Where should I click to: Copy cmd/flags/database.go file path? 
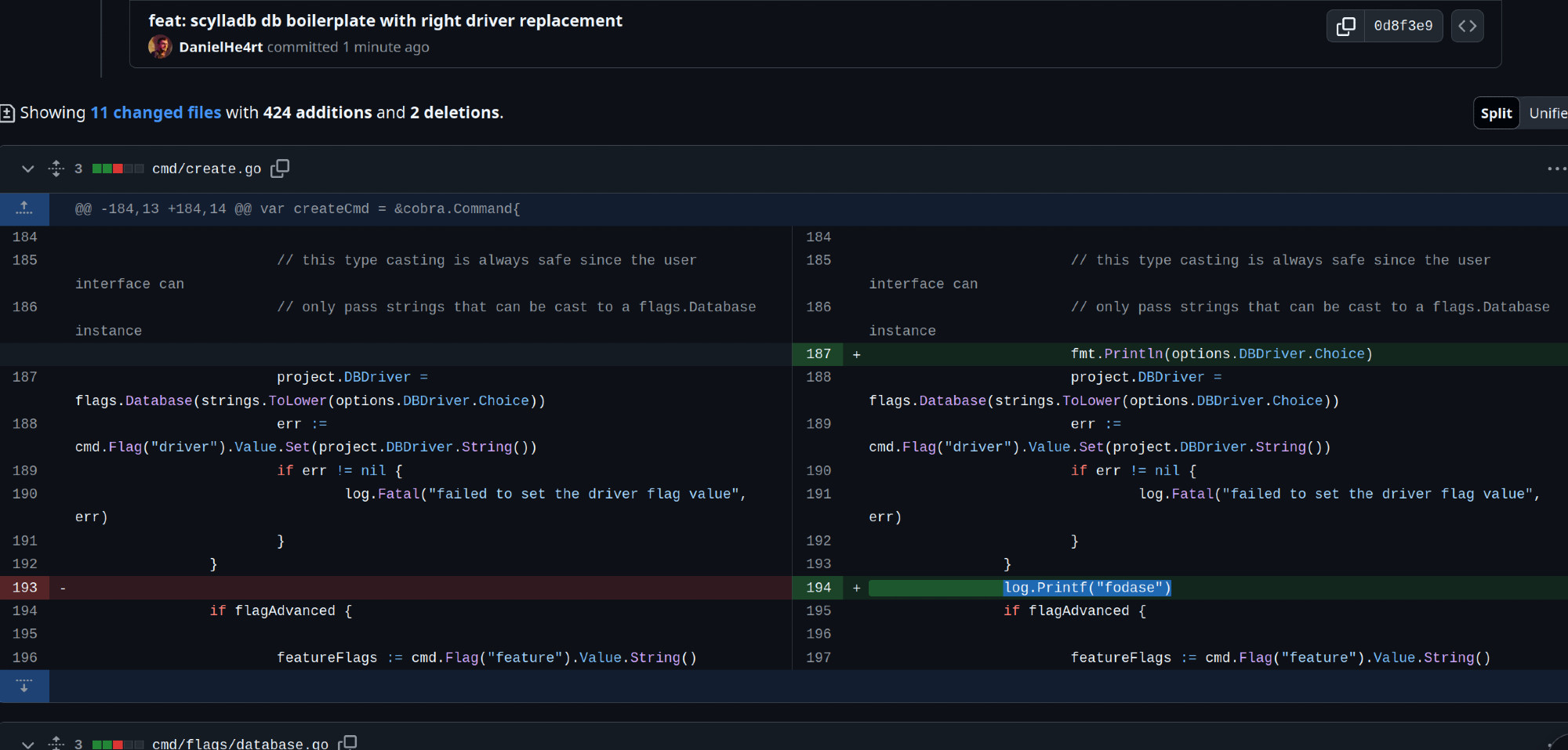[347, 742]
